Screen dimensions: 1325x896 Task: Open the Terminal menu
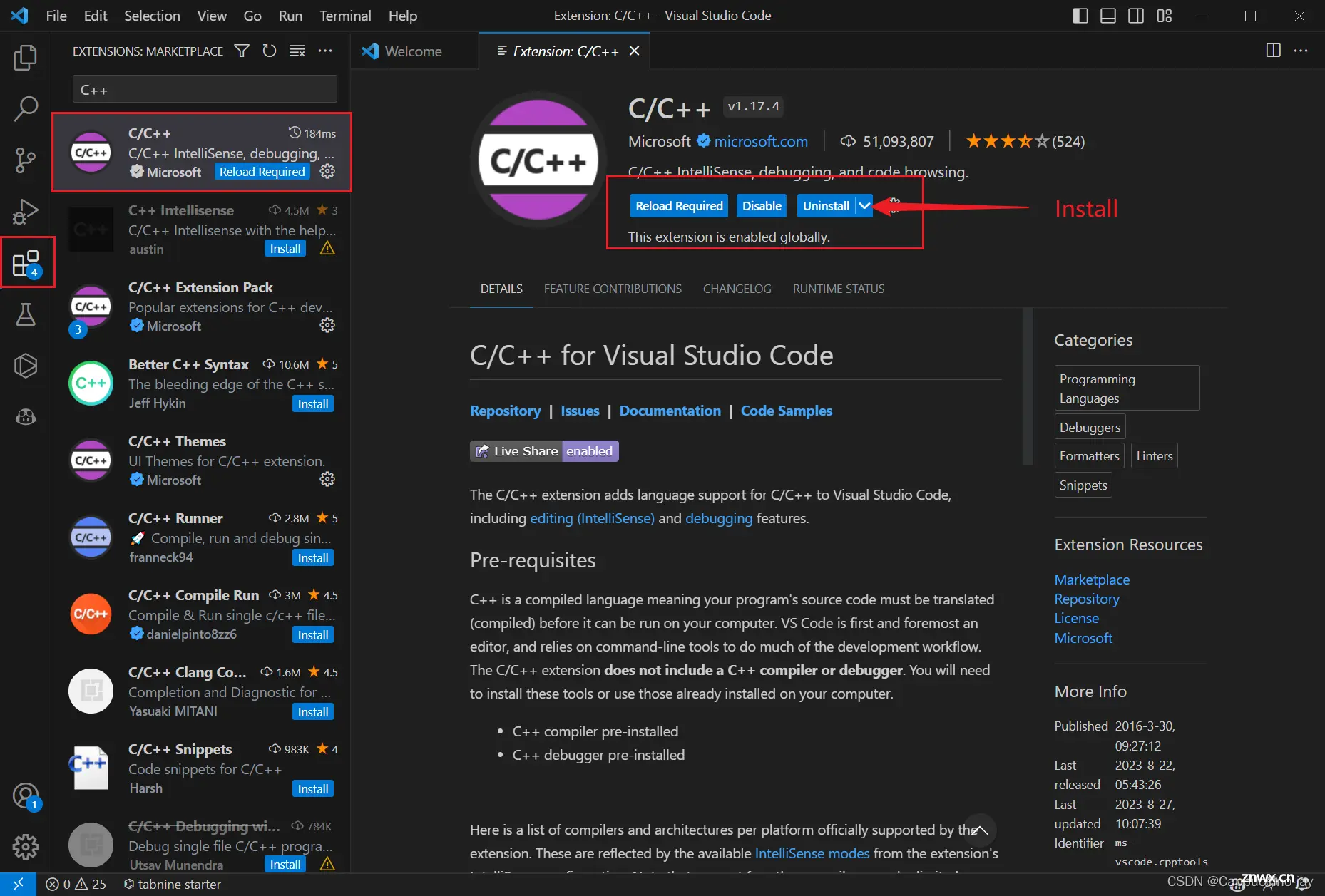pos(345,16)
